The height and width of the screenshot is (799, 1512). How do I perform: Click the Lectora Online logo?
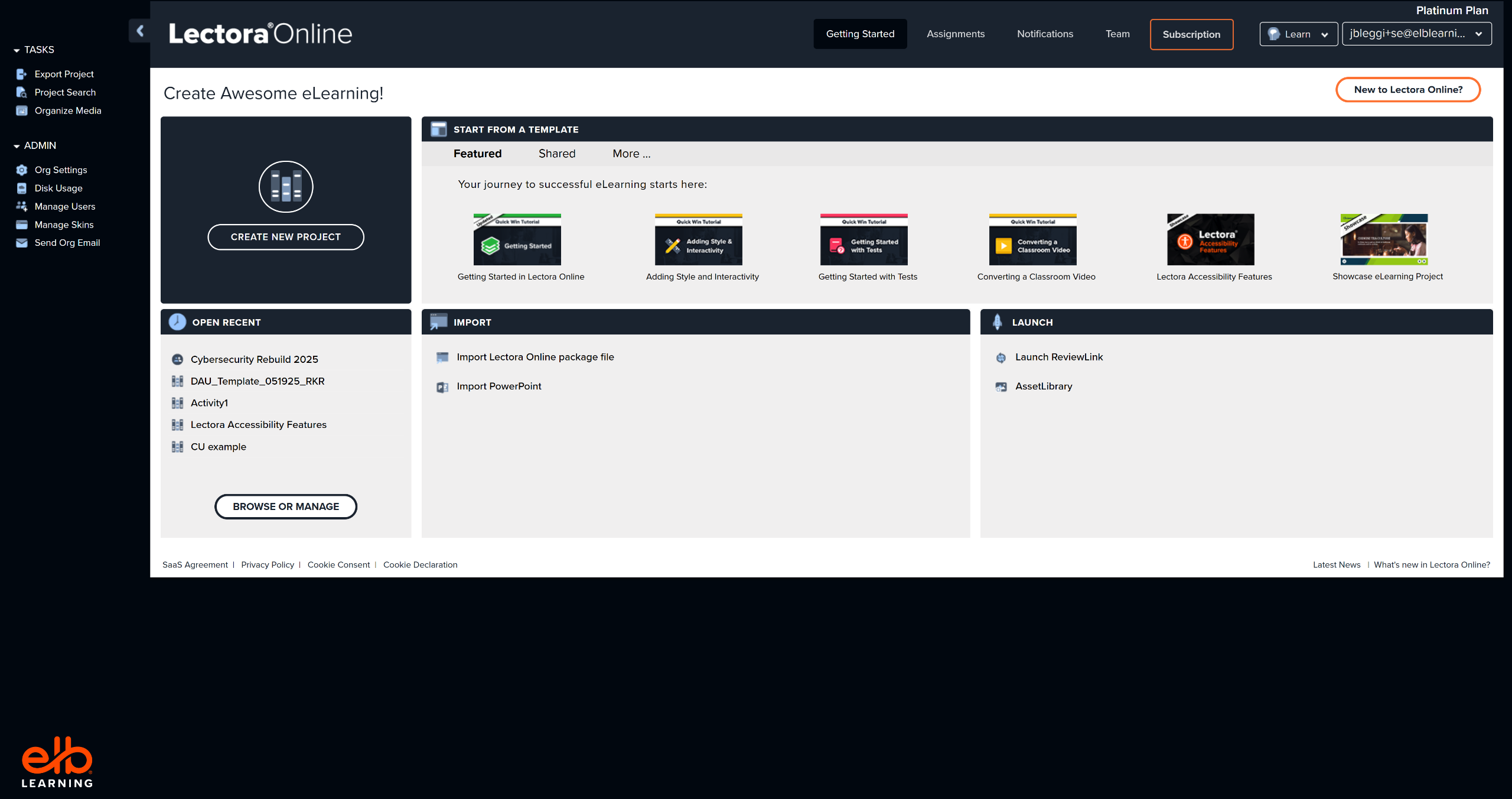[260, 34]
